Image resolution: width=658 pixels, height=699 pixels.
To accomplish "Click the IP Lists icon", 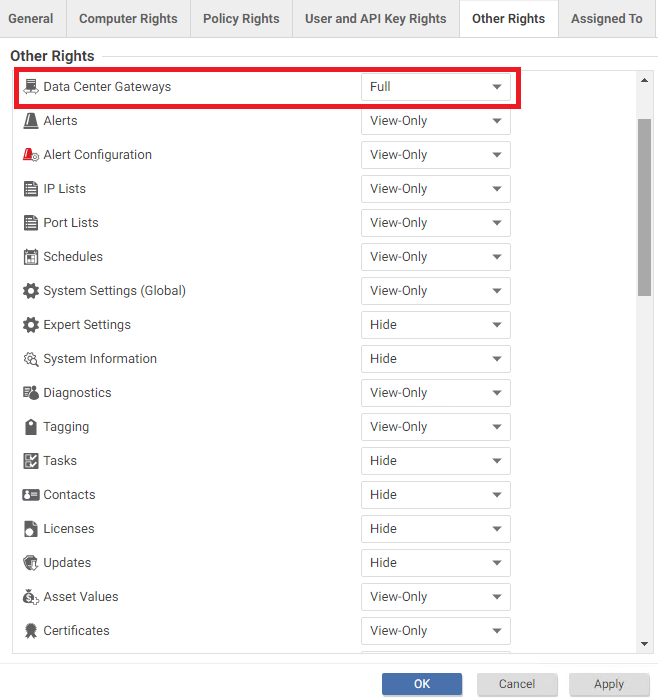I will pos(31,189).
